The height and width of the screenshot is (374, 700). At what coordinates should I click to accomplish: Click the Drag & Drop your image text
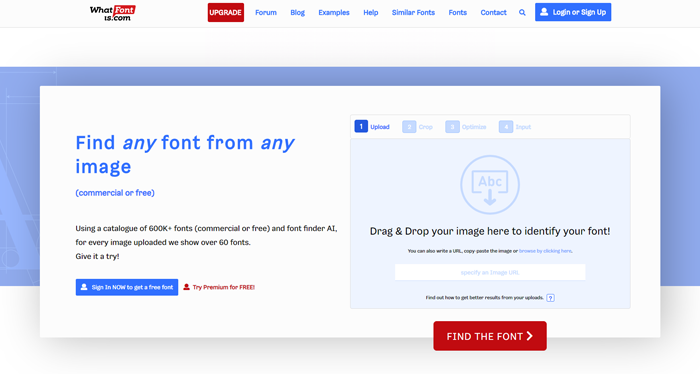click(490, 231)
